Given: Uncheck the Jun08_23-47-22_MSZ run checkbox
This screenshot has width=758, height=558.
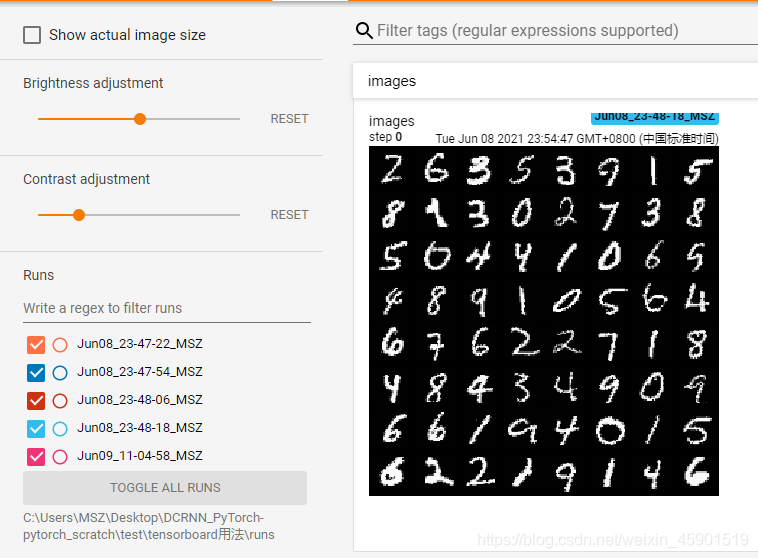Looking at the screenshot, I should [36, 344].
